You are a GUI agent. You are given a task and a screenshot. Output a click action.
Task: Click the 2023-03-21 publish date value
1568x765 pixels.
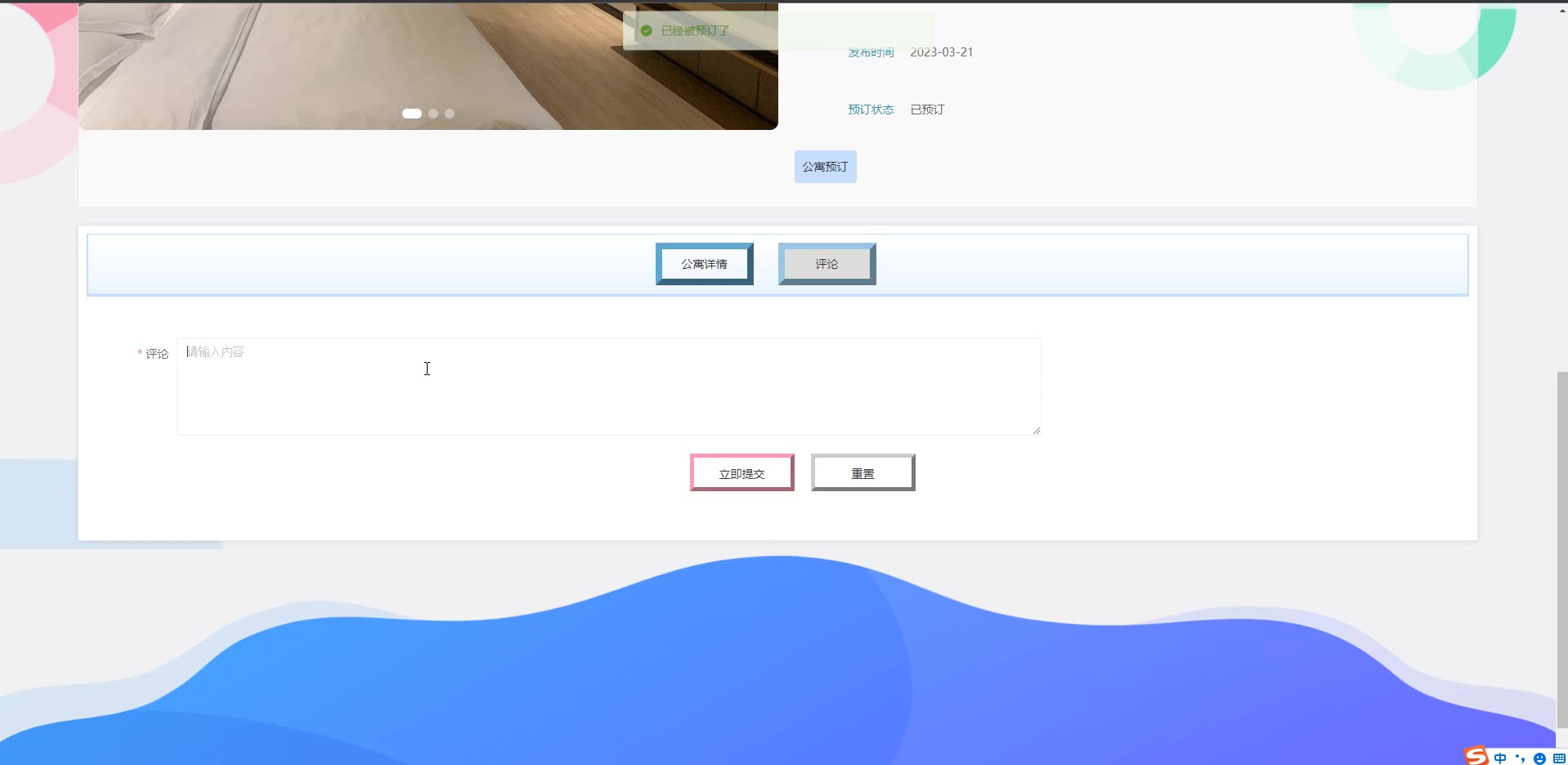point(942,52)
